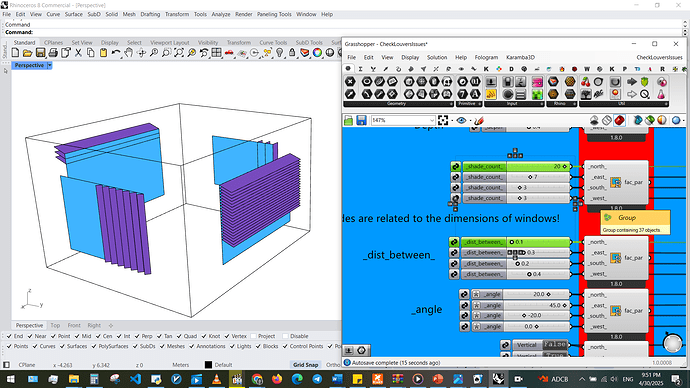Select the red shaded preview mode icon

pyautogui.click(x=620, y=120)
